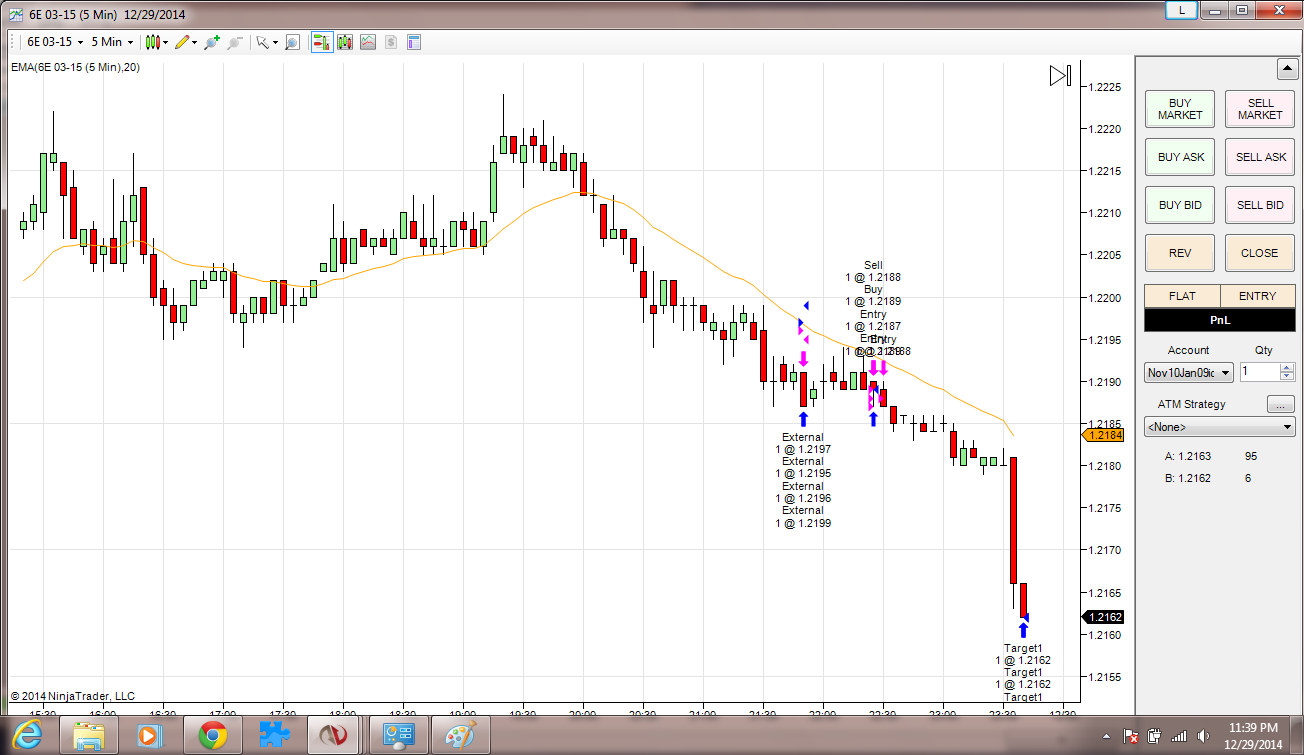Viewport: 1314px width, 755px height.
Task: Click the BUY MARKET button
Action: coord(1180,109)
